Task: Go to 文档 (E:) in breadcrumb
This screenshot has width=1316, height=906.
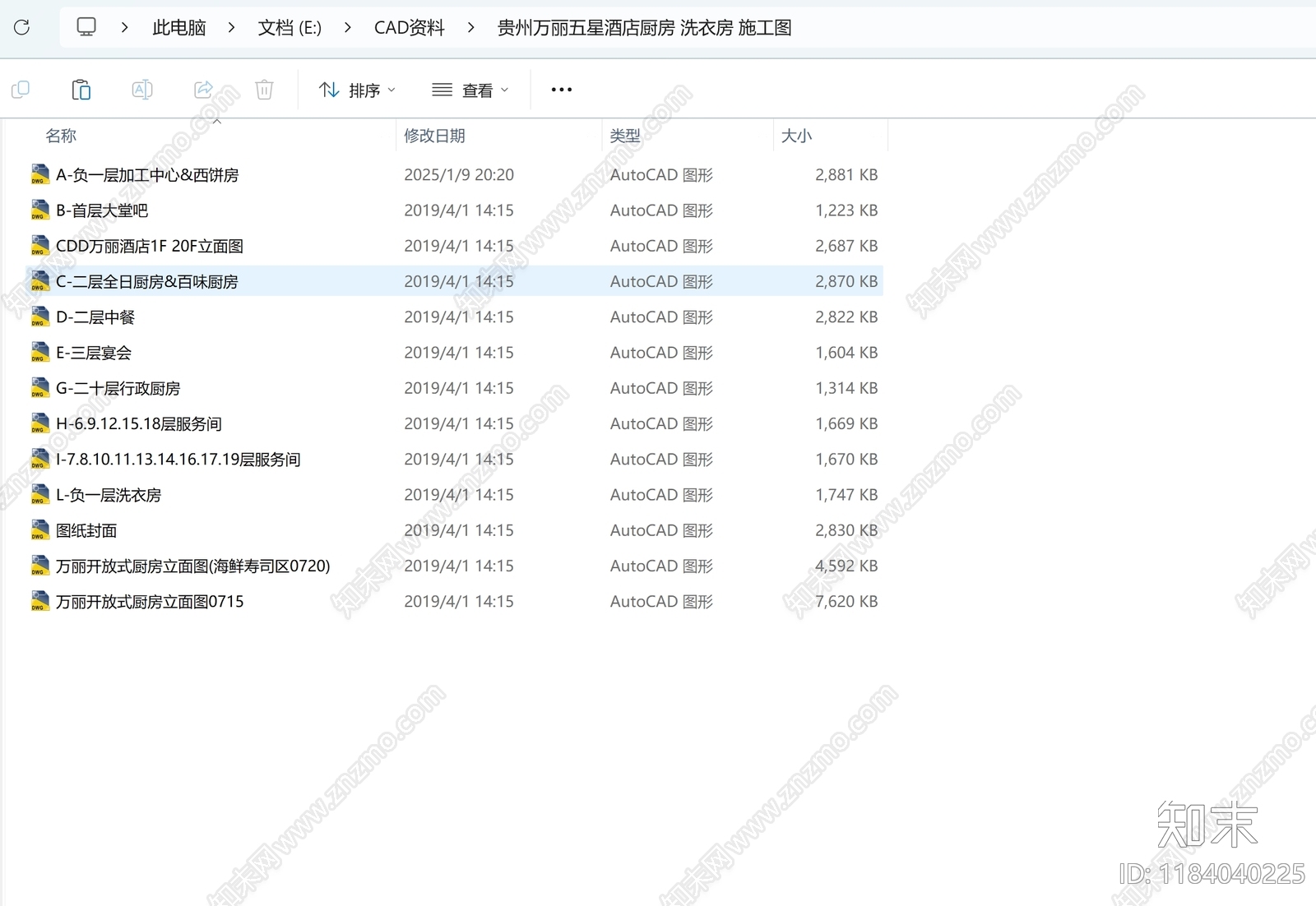Action: point(290,28)
